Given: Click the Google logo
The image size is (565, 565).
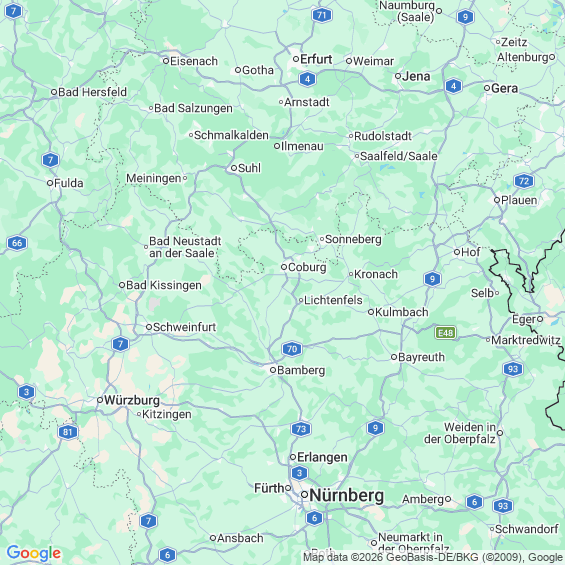Looking at the screenshot, I should point(34,553).
